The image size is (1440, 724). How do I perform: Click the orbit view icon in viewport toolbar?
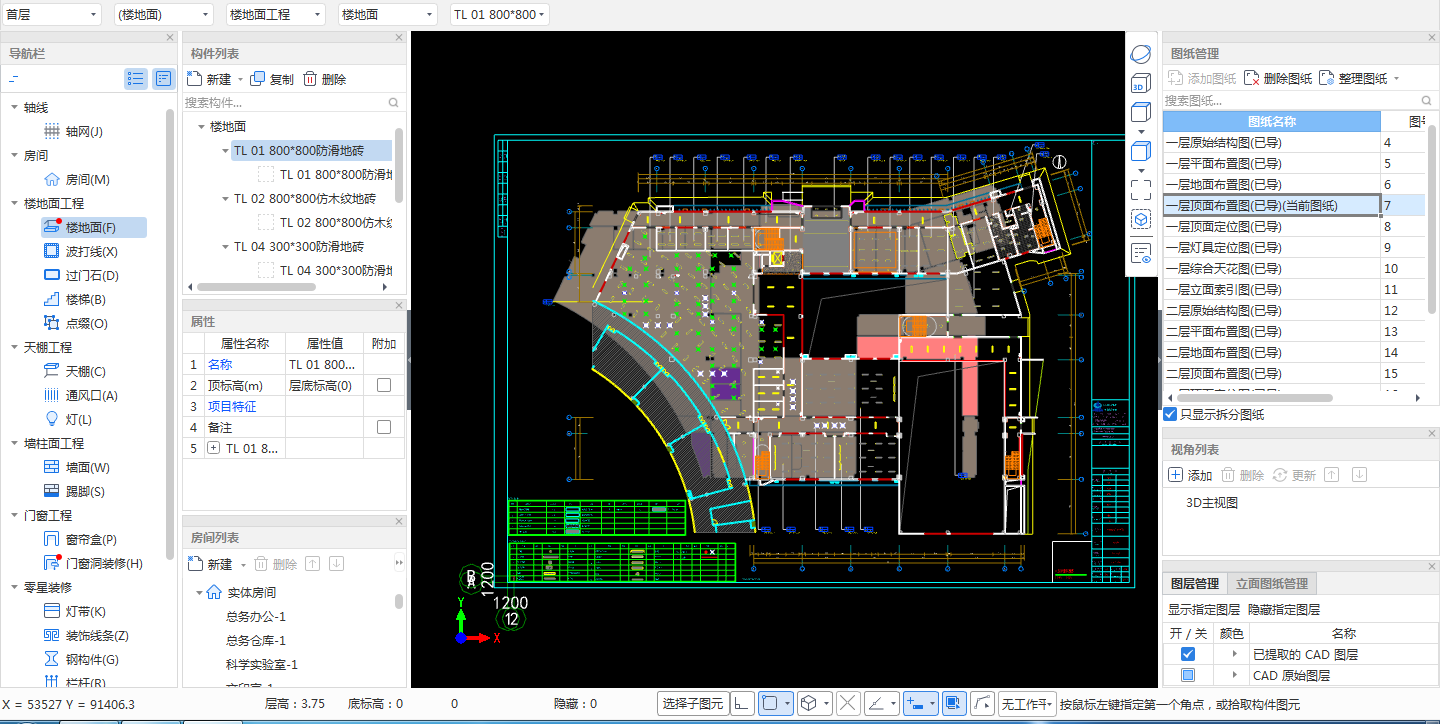click(1141, 54)
